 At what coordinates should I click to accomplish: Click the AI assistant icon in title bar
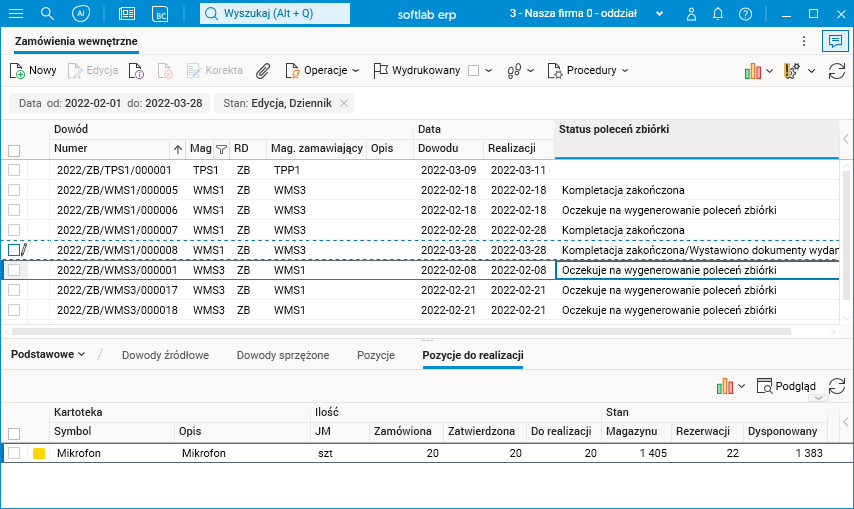(x=81, y=14)
